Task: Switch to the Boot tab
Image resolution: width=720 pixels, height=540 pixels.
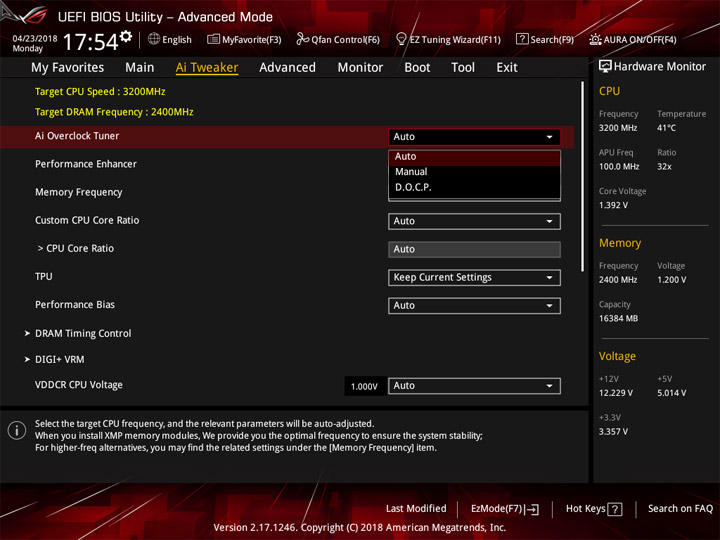Action: click(x=417, y=68)
